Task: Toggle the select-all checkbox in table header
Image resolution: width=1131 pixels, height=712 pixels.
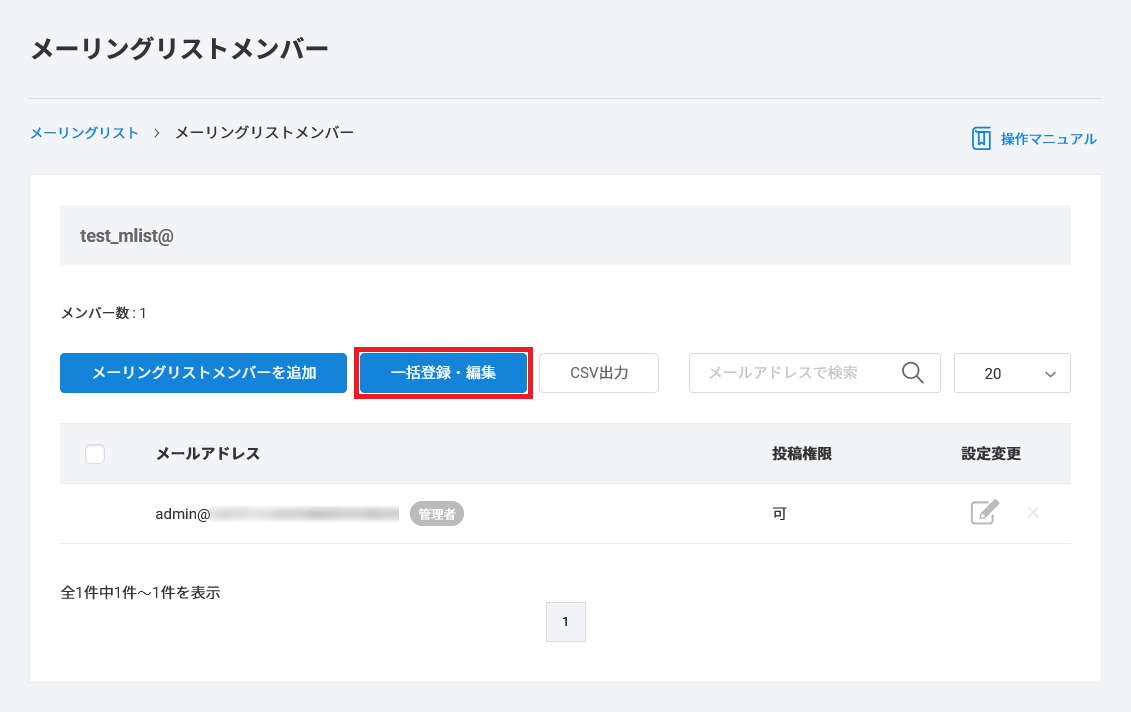Action: (x=95, y=454)
